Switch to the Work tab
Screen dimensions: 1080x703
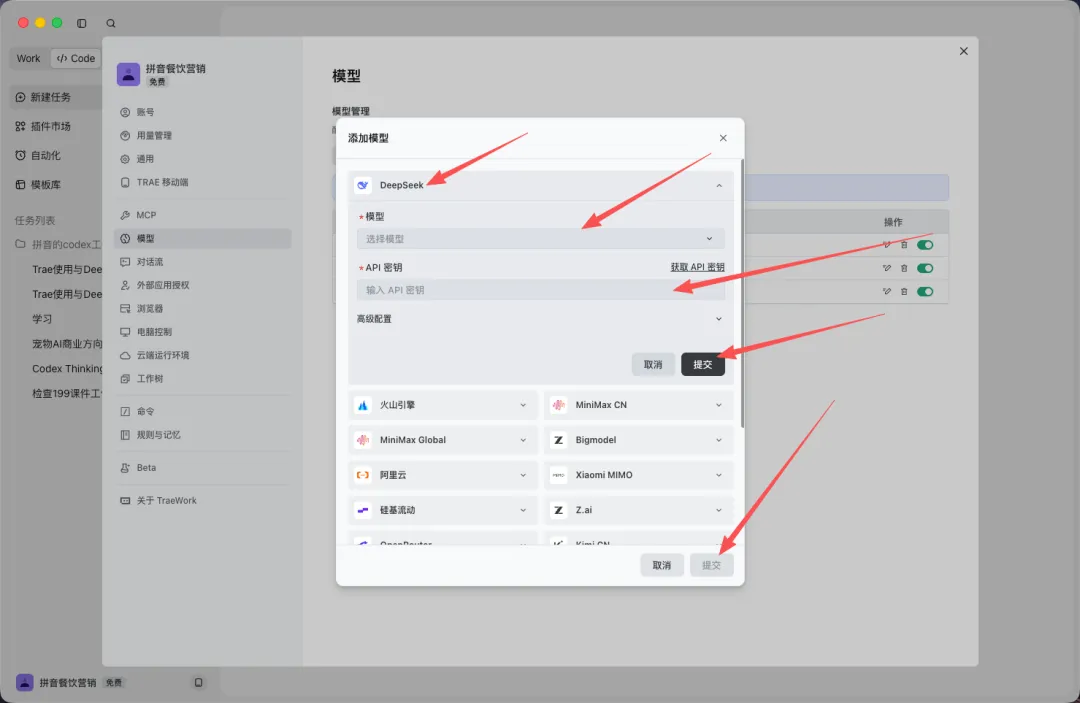click(28, 59)
